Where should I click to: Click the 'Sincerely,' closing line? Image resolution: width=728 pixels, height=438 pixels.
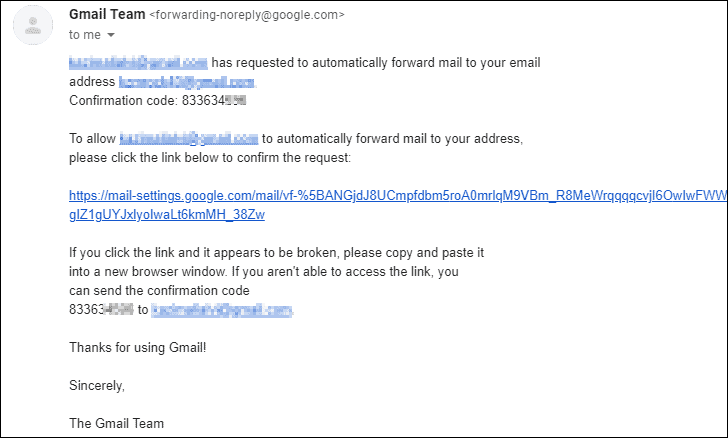97,386
